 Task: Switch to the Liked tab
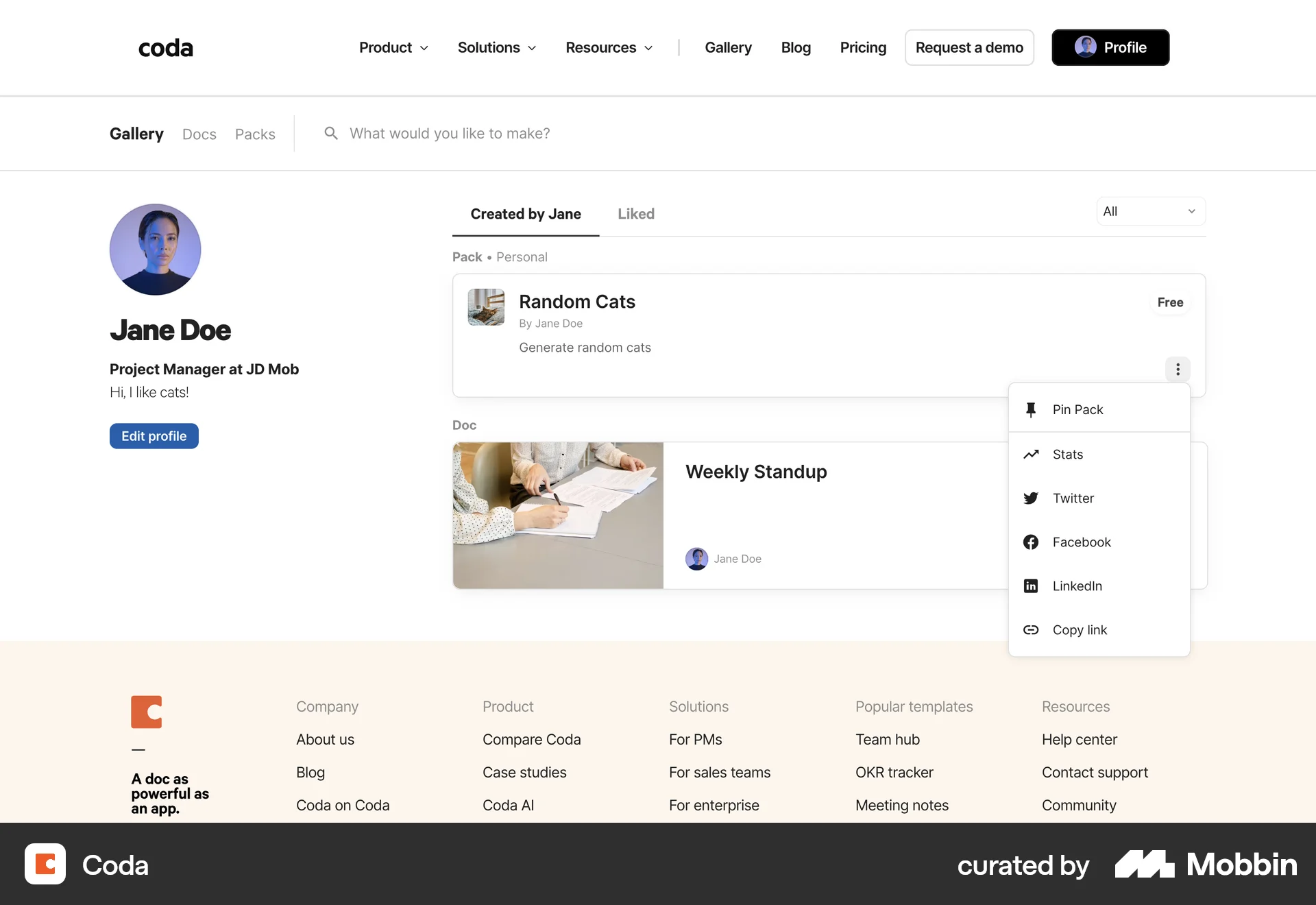635,213
